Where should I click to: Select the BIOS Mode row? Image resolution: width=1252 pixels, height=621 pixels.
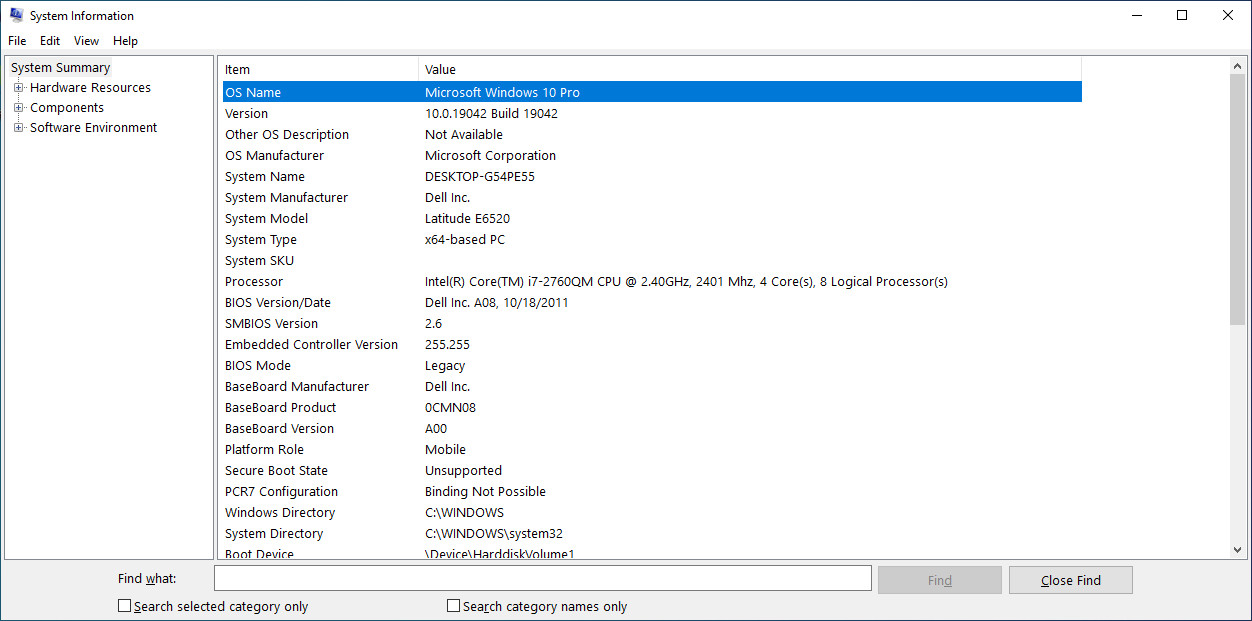(652, 365)
